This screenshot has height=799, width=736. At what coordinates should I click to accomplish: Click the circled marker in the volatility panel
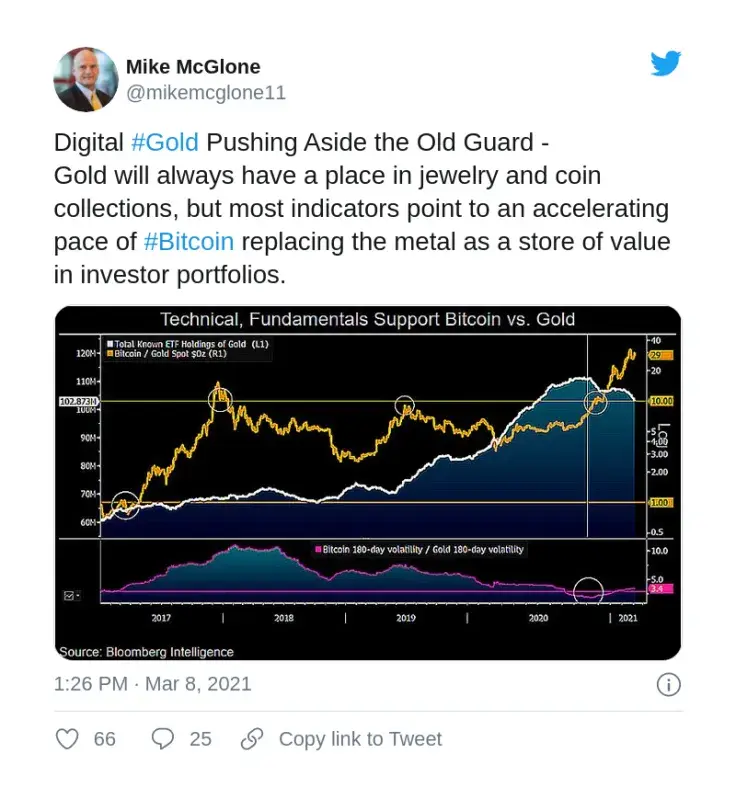pyautogui.click(x=589, y=589)
